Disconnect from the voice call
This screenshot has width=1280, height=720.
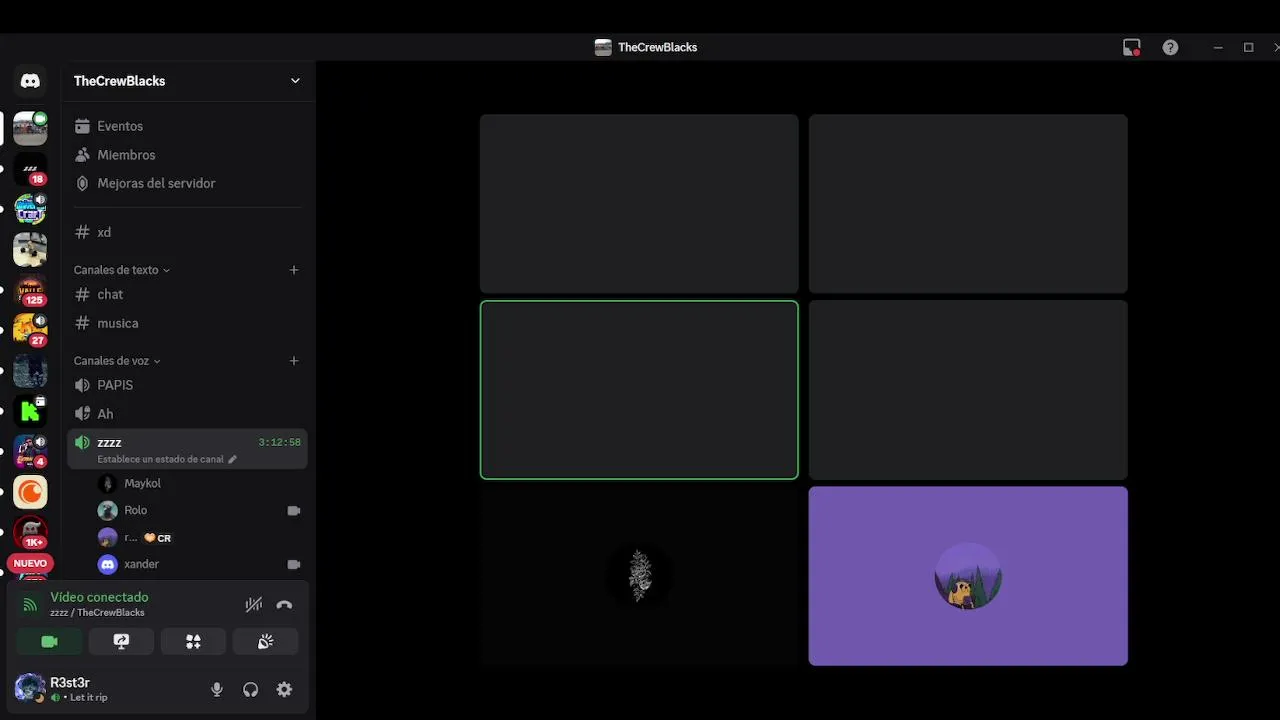[x=284, y=604]
